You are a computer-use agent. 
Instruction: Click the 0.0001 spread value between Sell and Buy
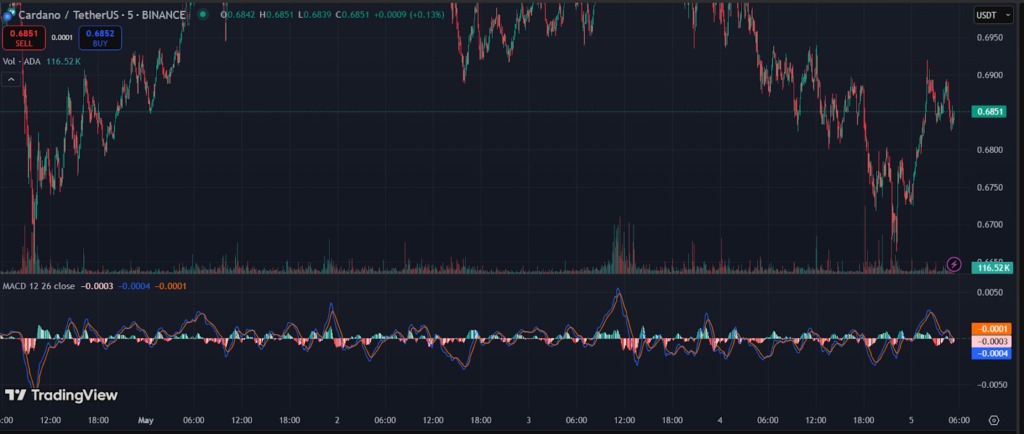[x=61, y=38]
